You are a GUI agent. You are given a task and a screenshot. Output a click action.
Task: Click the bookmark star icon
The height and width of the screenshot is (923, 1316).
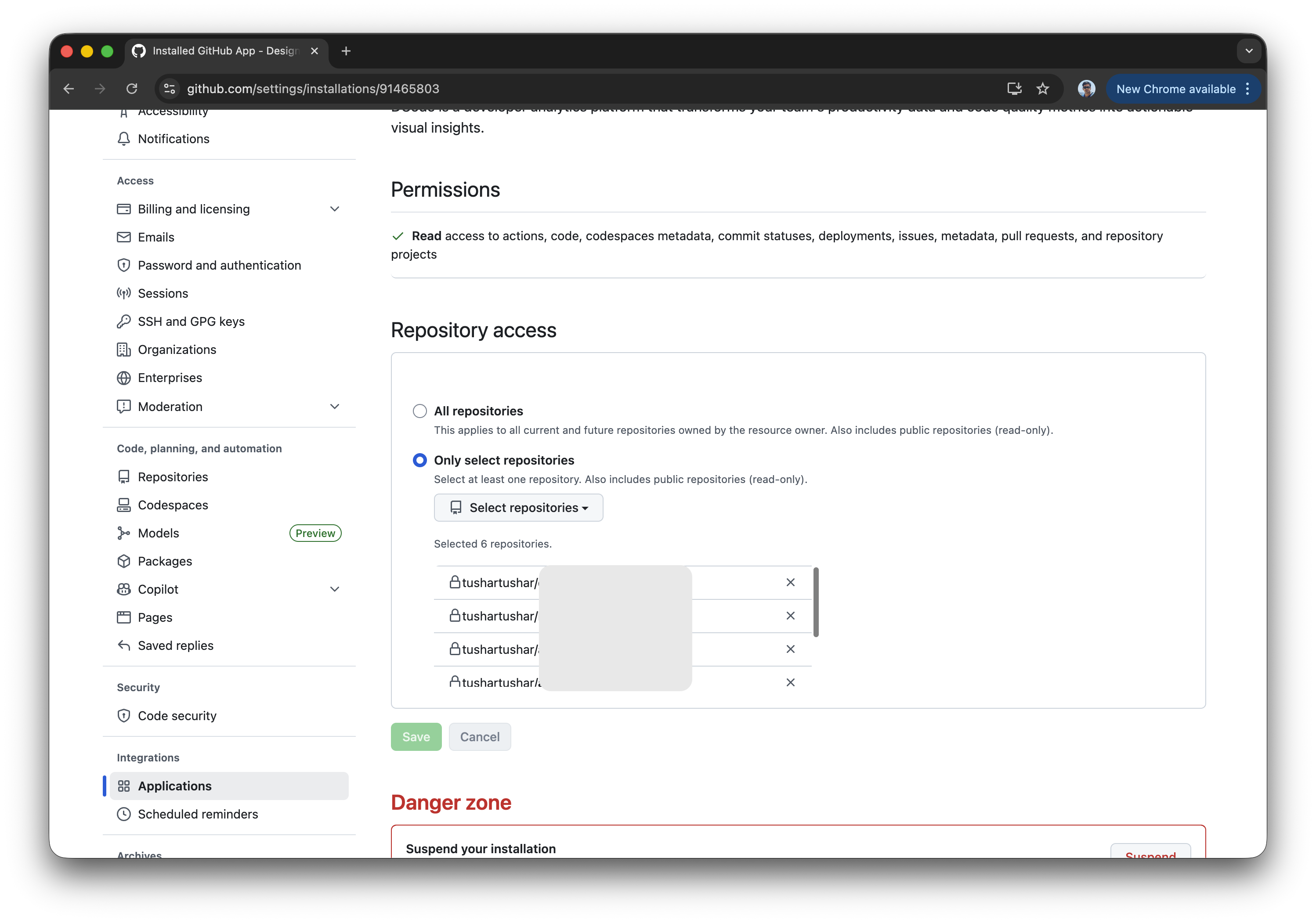[1042, 89]
